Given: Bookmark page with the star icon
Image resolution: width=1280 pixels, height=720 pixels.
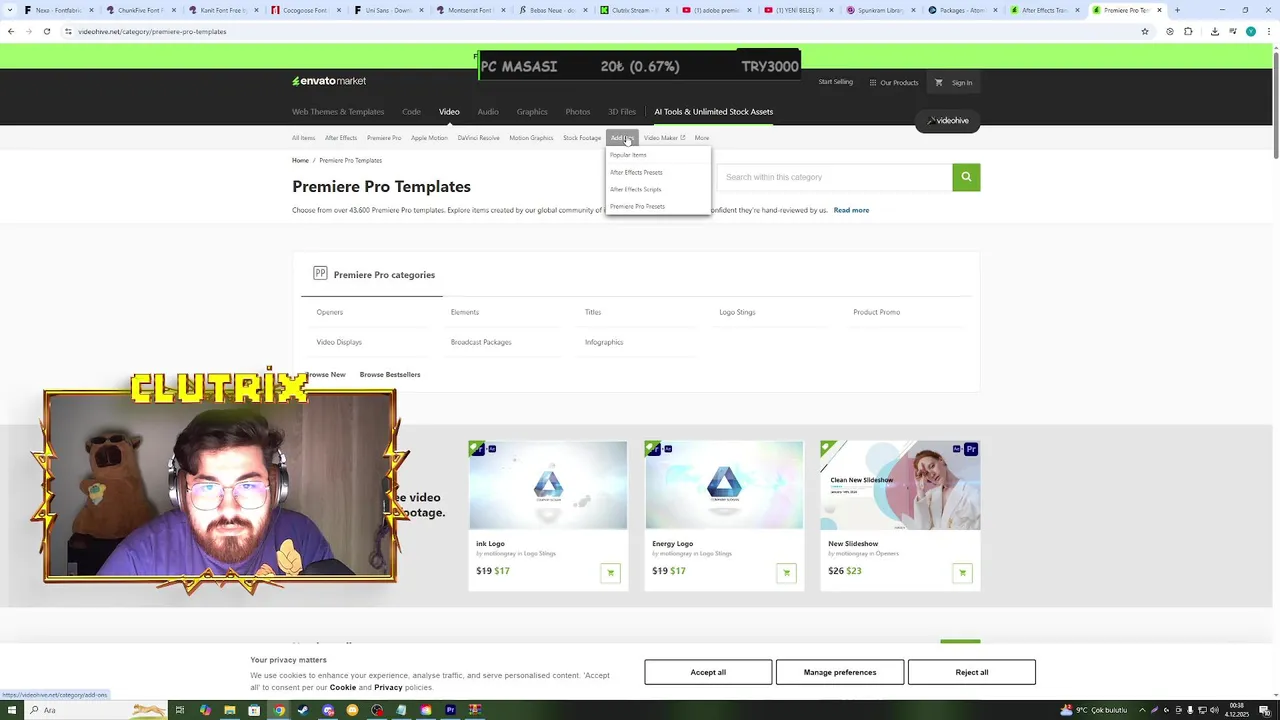Looking at the screenshot, I should point(1145,31).
